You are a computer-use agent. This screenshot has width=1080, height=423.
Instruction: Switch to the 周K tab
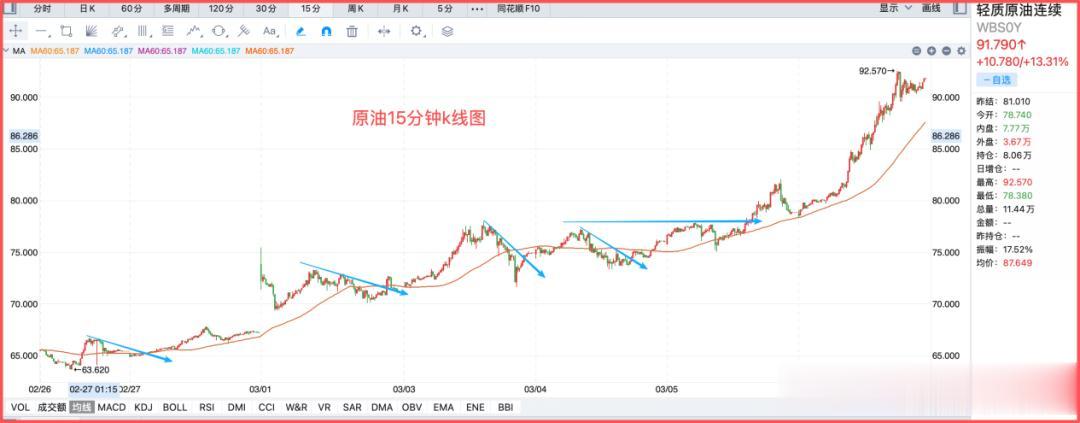click(x=355, y=9)
